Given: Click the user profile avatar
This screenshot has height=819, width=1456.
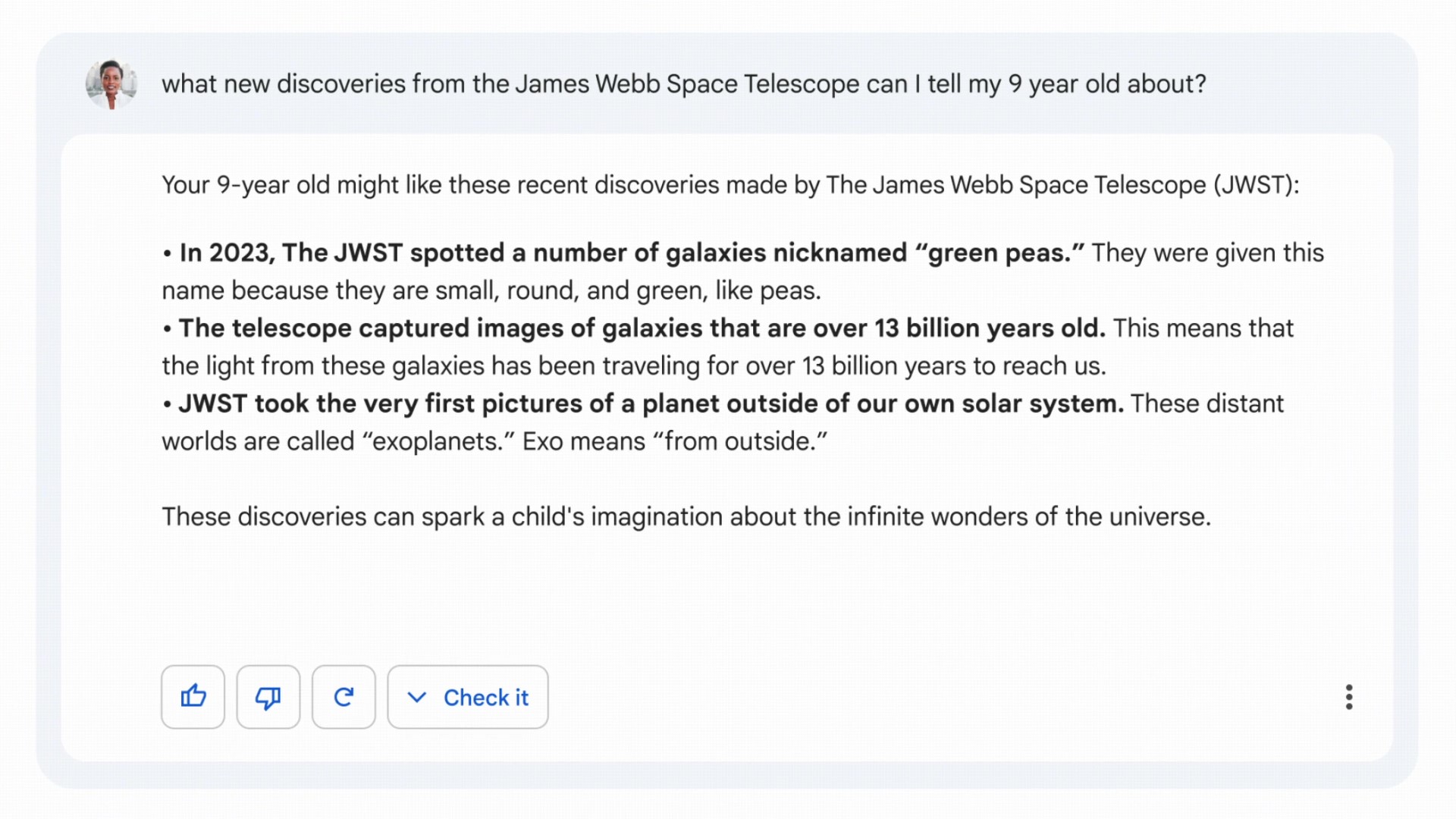Looking at the screenshot, I should pyautogui.click(x=111, y=83).
